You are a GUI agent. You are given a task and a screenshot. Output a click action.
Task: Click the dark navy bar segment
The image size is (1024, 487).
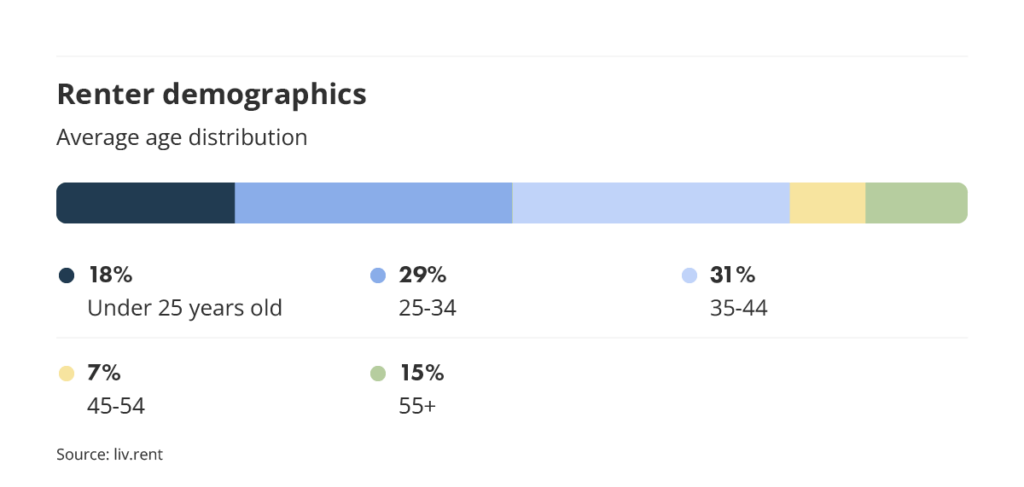(x=145, y=203)
